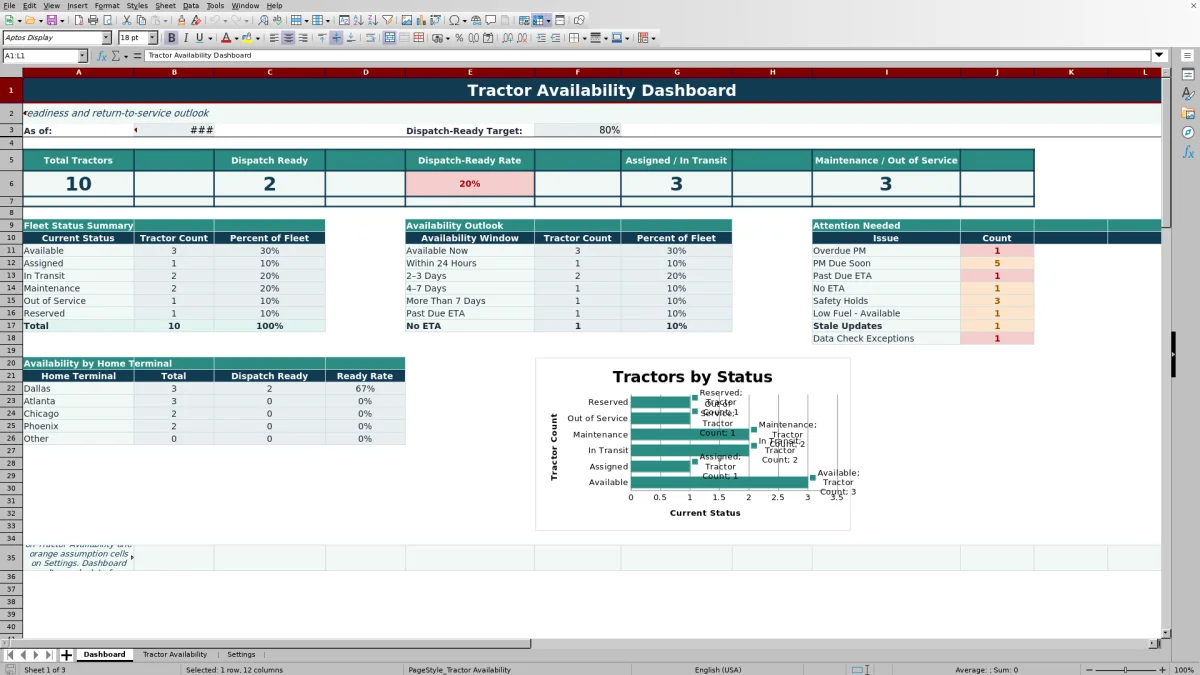Open the sidebar Navigator compass icon
Viewport: 1200px width, 675px height.
point(1188,132)
